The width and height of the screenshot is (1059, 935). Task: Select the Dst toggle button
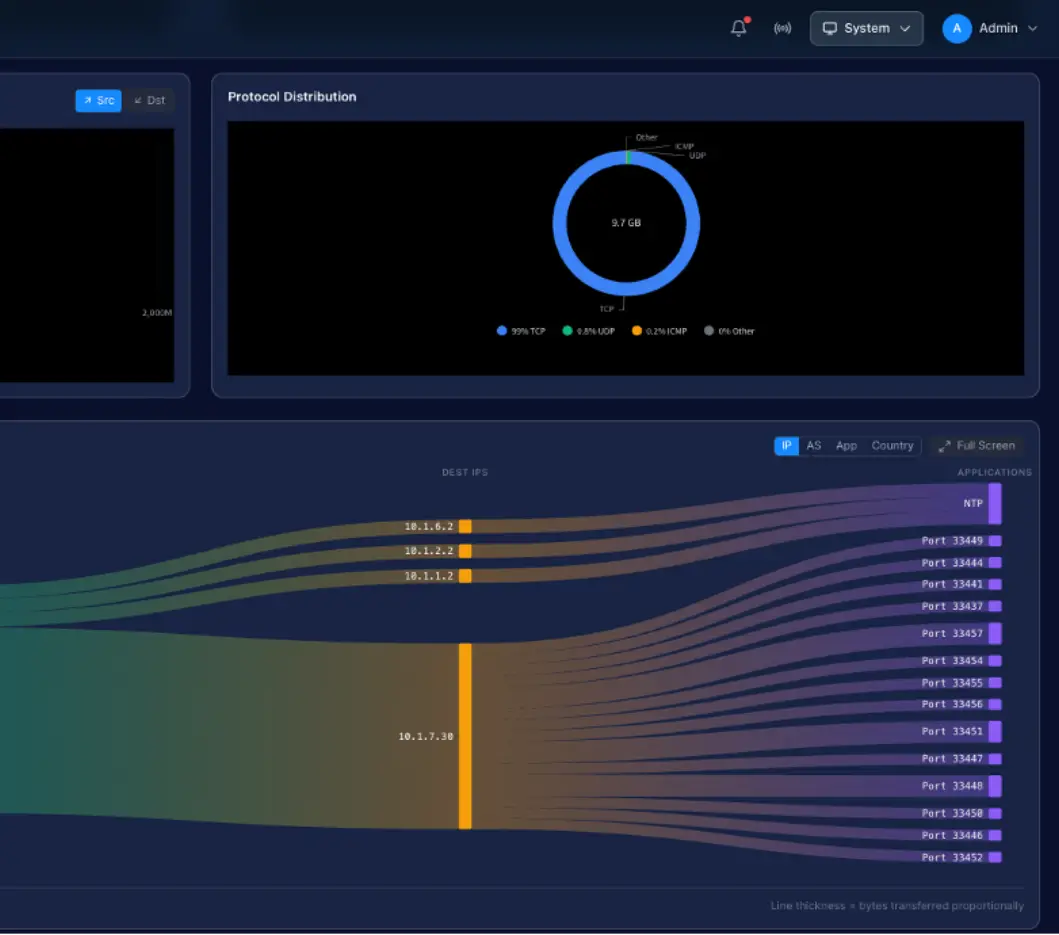click(x=149, y=101)
